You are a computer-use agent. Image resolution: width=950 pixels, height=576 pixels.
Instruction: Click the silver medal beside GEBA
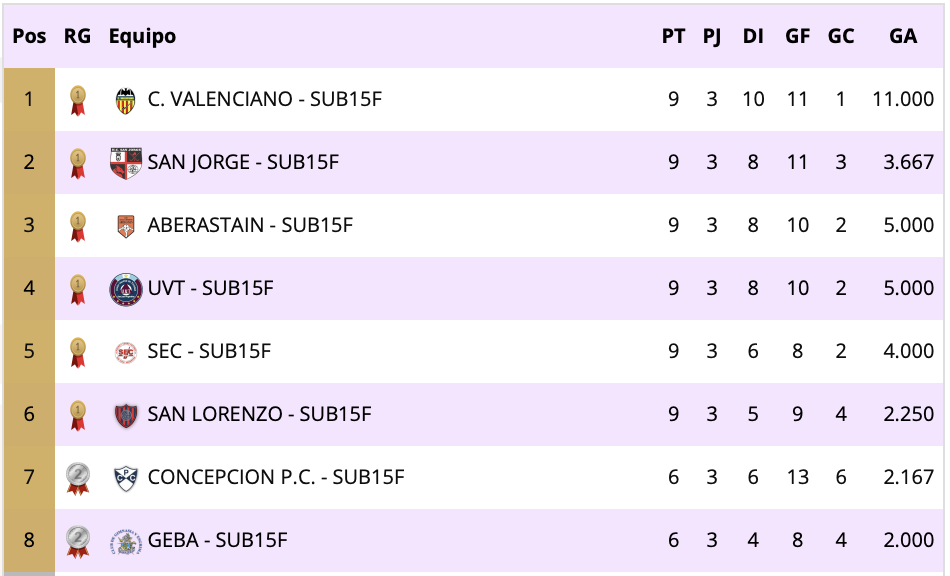[x=77, y=540]
